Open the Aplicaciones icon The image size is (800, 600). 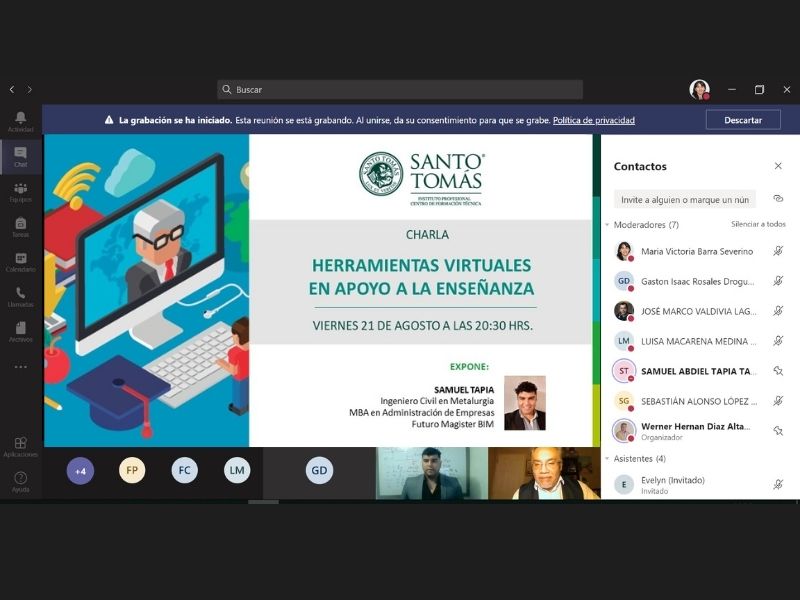[x=20, y=446]
